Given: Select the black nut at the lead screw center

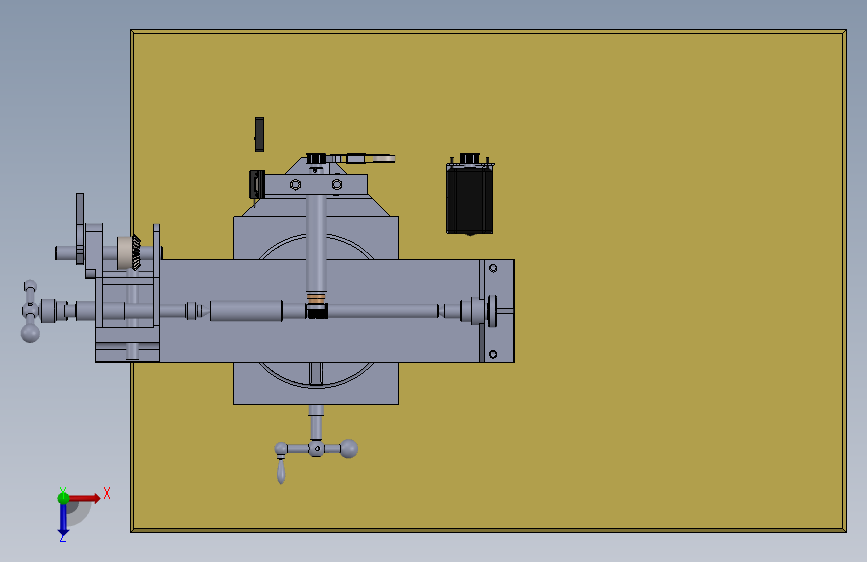Looking at the screenshot, I should pos(317,311).
